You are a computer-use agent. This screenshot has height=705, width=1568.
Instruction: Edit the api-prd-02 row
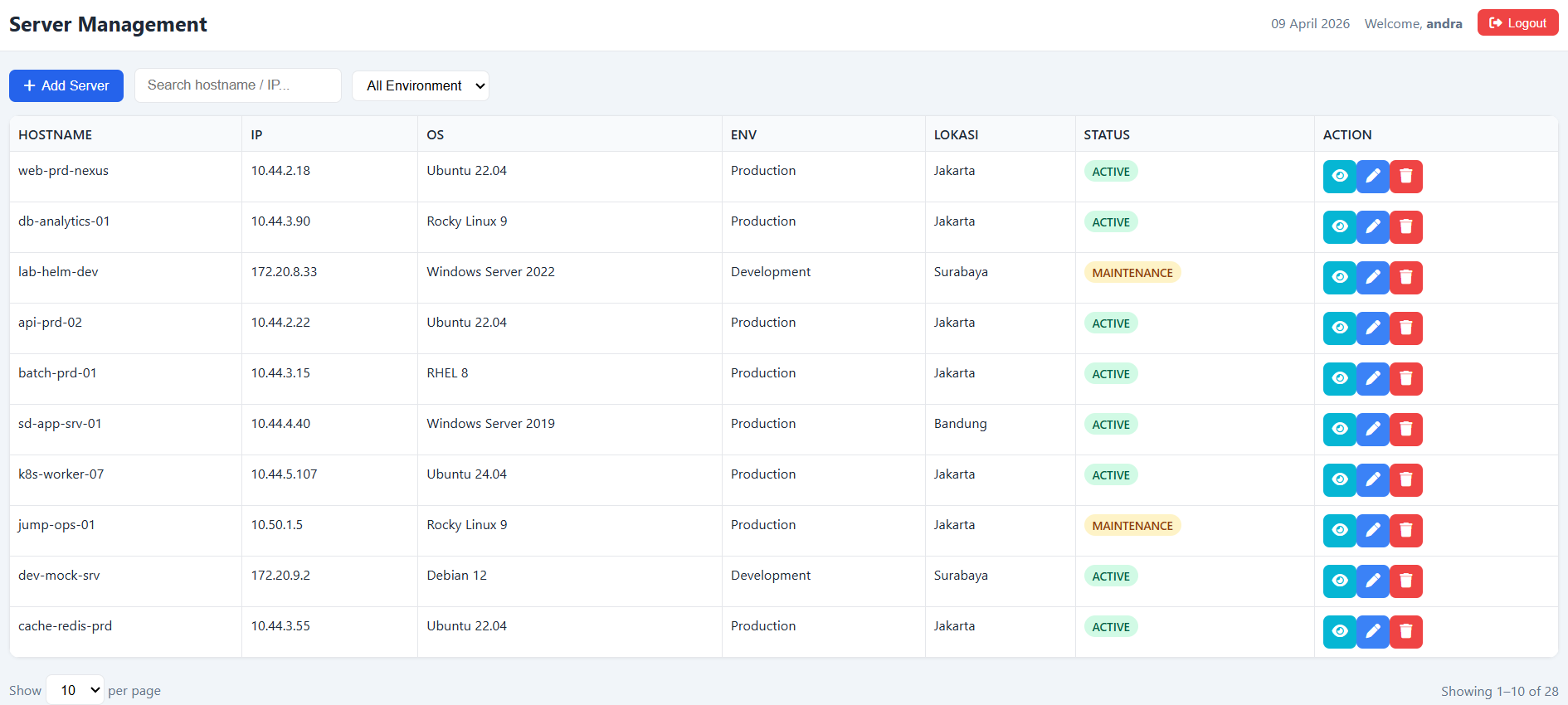[x=1372, y=328]
